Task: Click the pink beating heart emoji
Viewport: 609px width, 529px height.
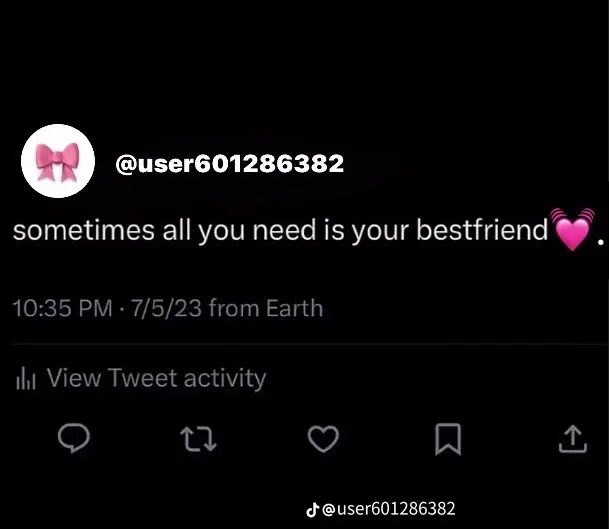Action: click(572, 229)
